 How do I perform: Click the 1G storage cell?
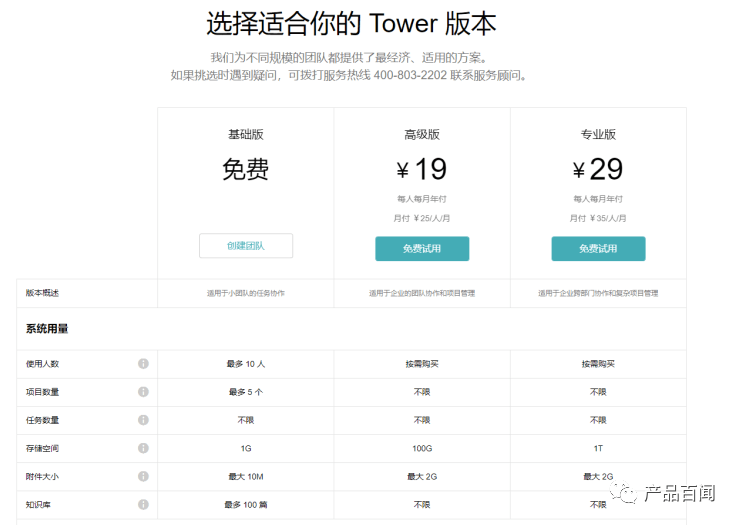click(246, 448)
